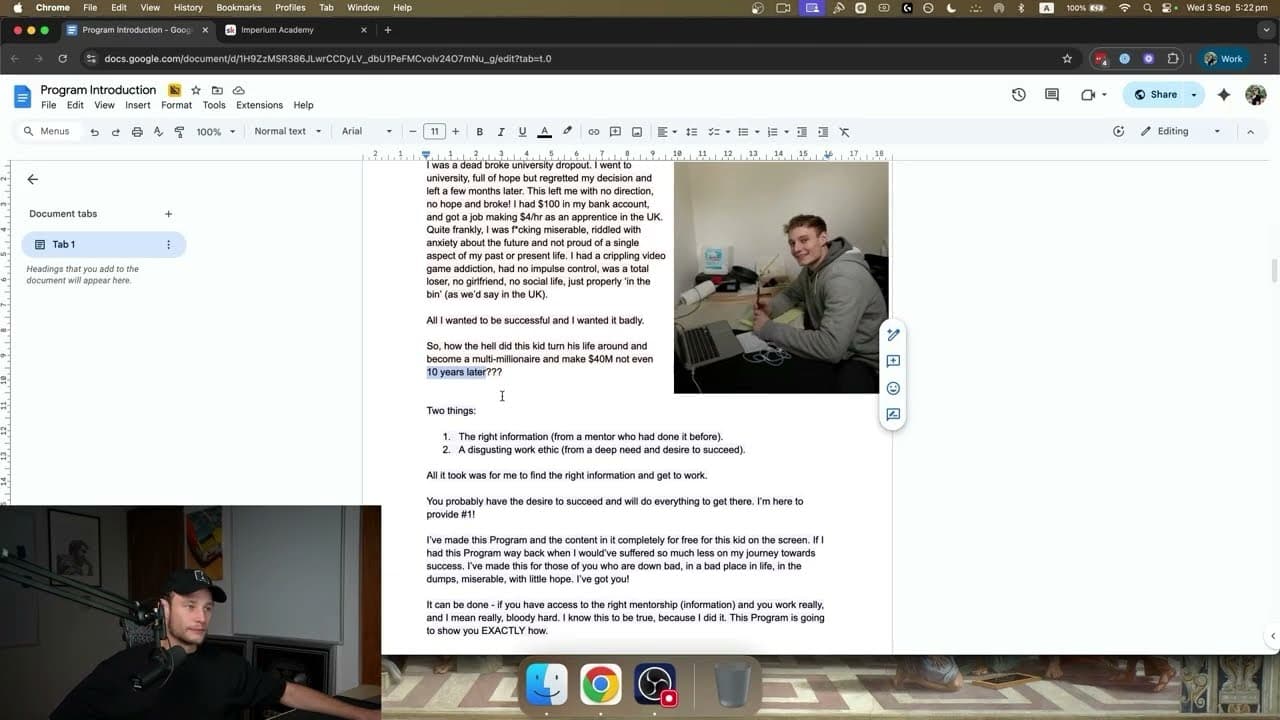Open the Share options dropdown arrow
This screenshot has width=1280, height=720.
click(x=1194, y=95)
